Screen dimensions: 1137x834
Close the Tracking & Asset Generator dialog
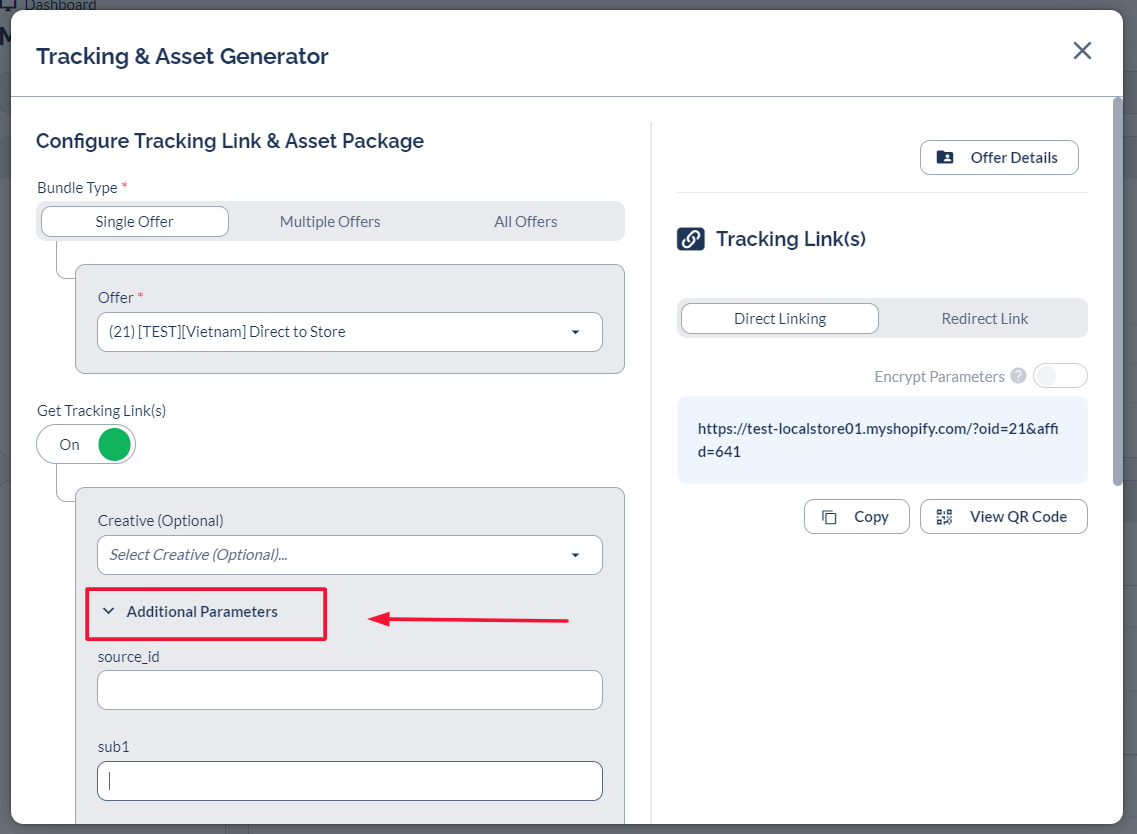(x=1082, y=51)
